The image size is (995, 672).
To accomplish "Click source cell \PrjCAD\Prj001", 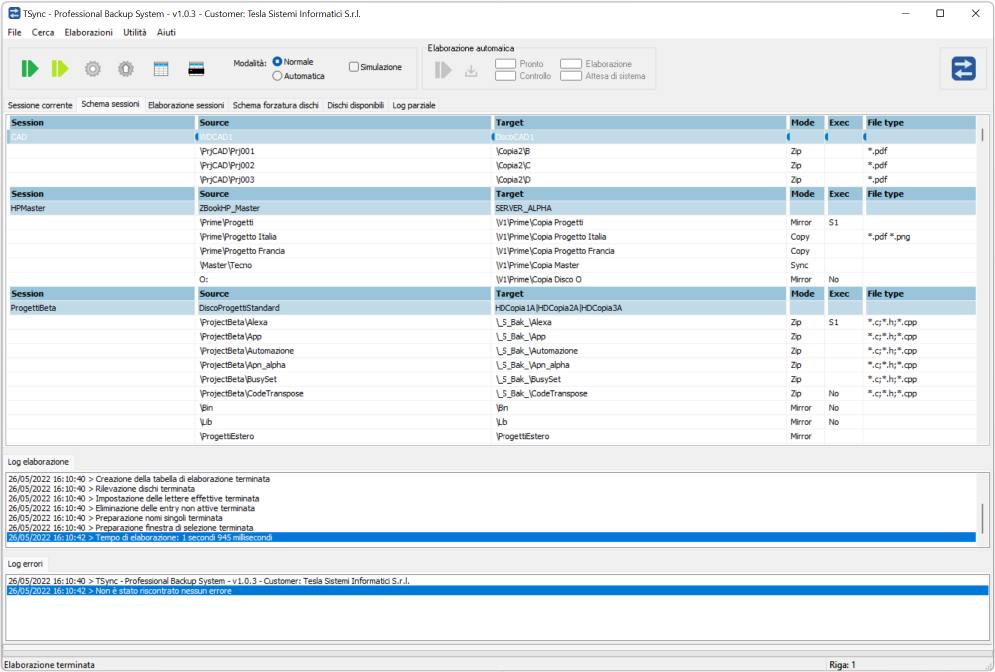I will pos(343,151).
